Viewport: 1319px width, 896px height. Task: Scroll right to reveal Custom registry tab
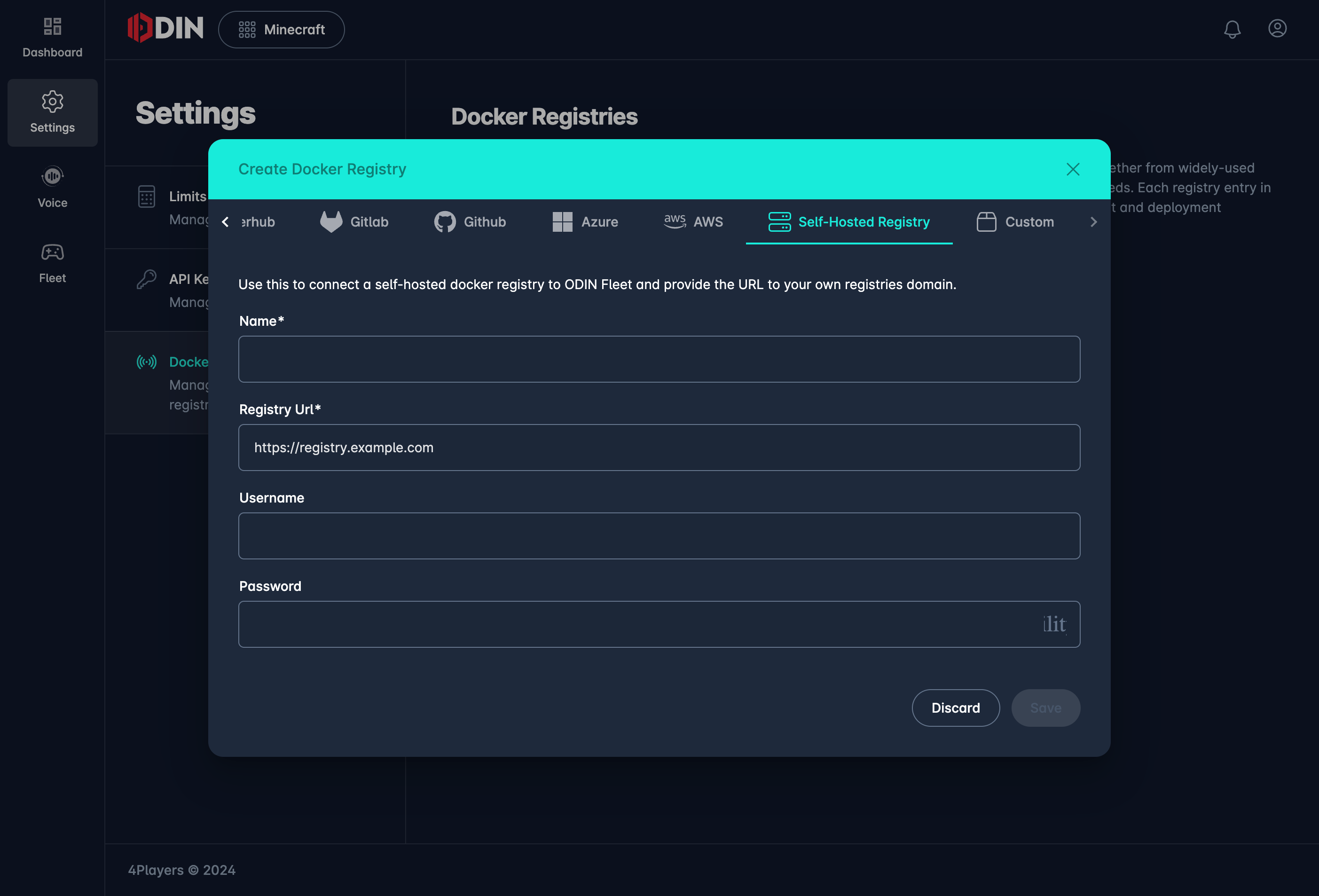click(1093, 221)
